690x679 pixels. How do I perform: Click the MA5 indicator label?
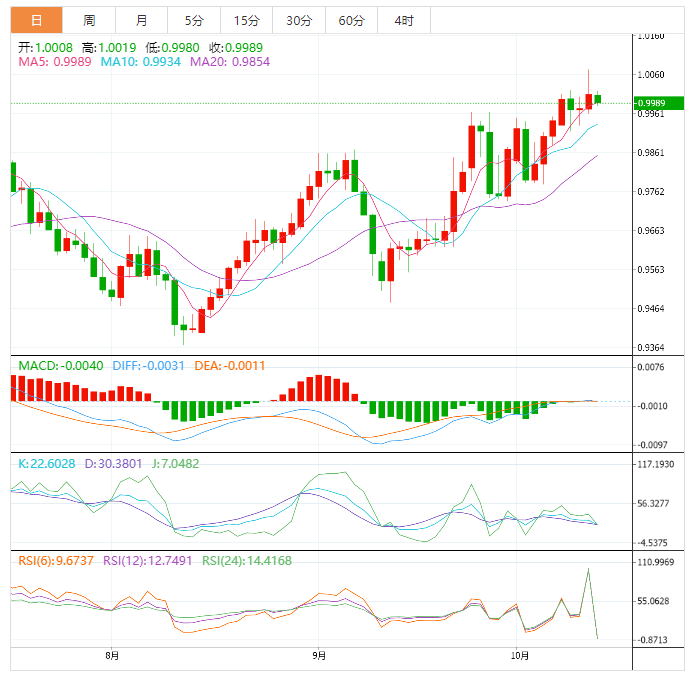(x=55, y=62)
